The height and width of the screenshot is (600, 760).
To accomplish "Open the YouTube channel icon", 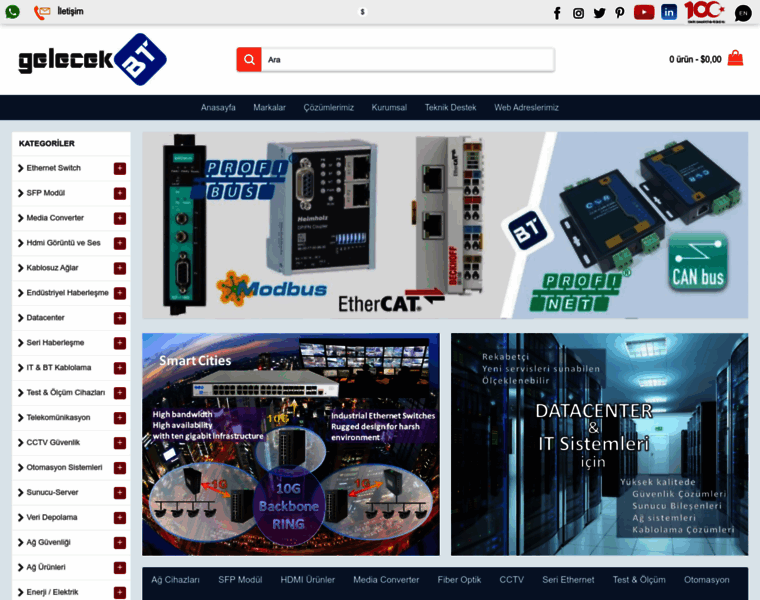I will 644,12.
